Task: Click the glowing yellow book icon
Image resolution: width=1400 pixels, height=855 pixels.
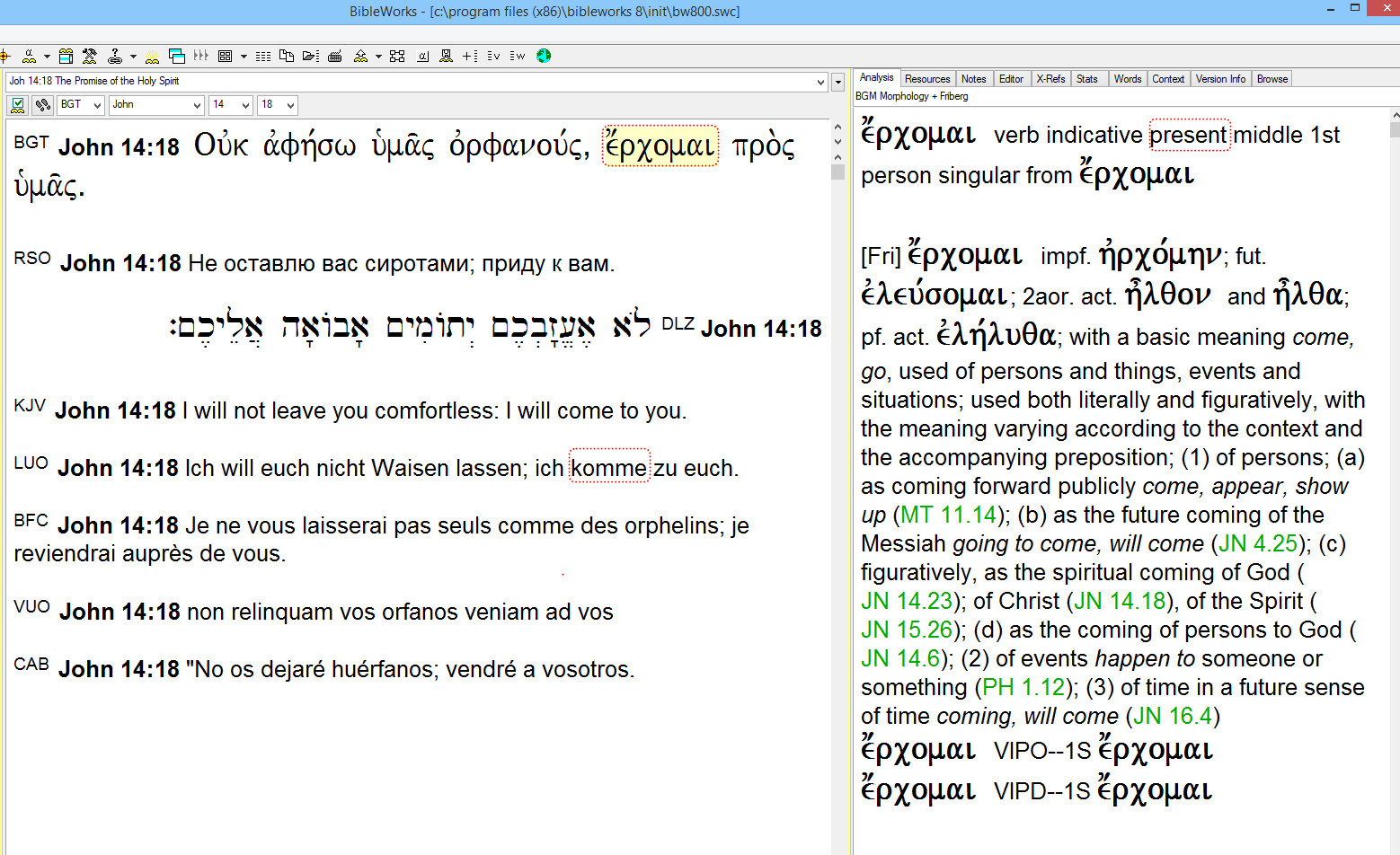Action: tap(153, 56)
